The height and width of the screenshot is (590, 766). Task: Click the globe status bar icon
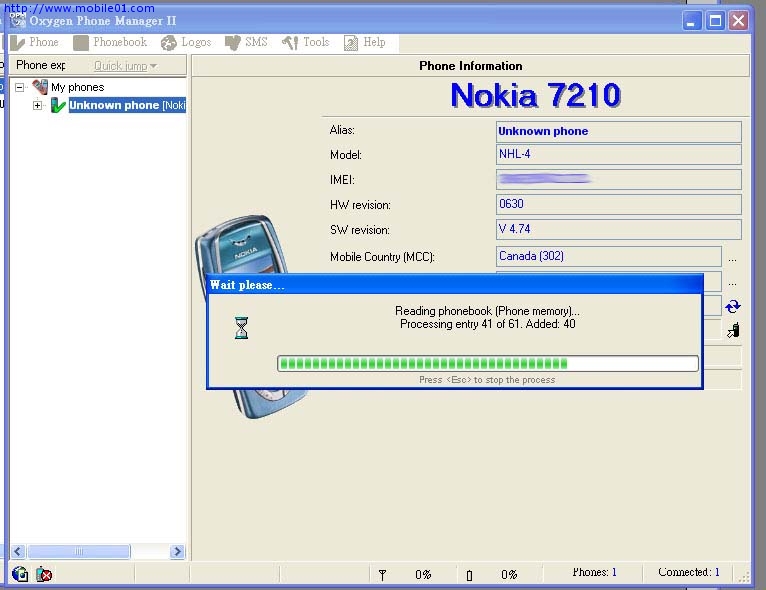pyautogui.click(x=20, y=574)
